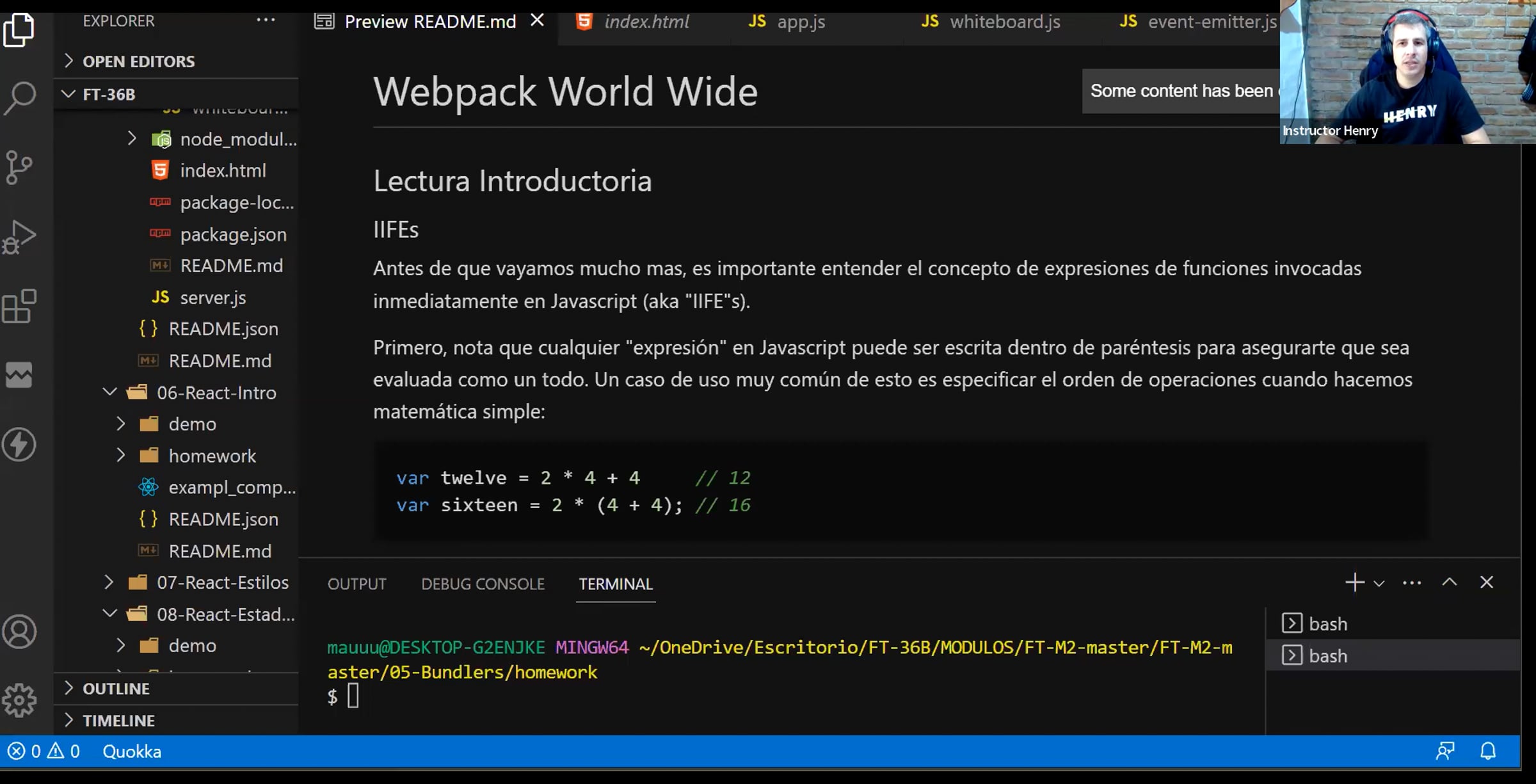
Task: Select the second bash terminal entry
Action: coord(1328,656)
